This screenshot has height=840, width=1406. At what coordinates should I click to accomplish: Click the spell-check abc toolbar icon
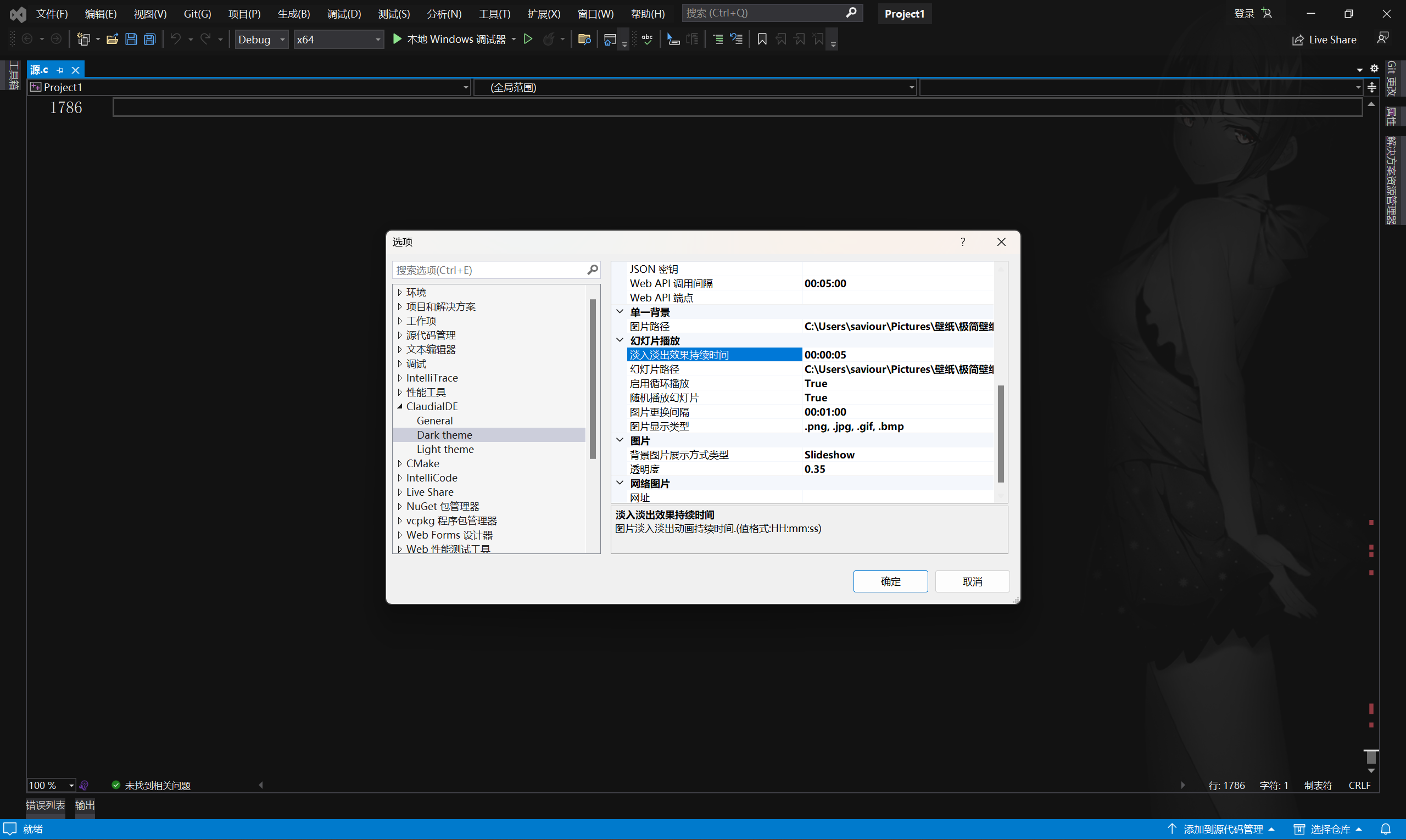pyautogui.click(x=647, y=38)
